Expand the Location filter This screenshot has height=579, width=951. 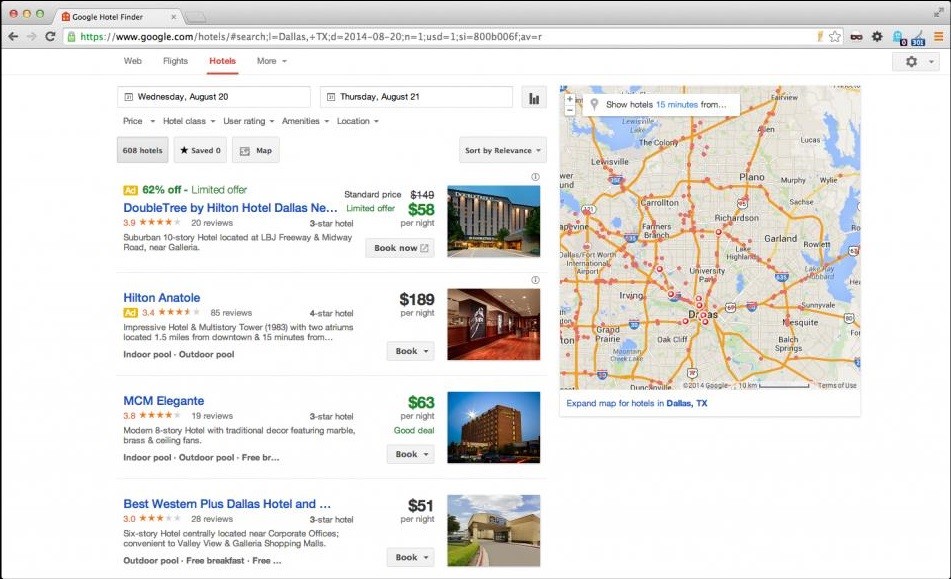click(358, 121)
